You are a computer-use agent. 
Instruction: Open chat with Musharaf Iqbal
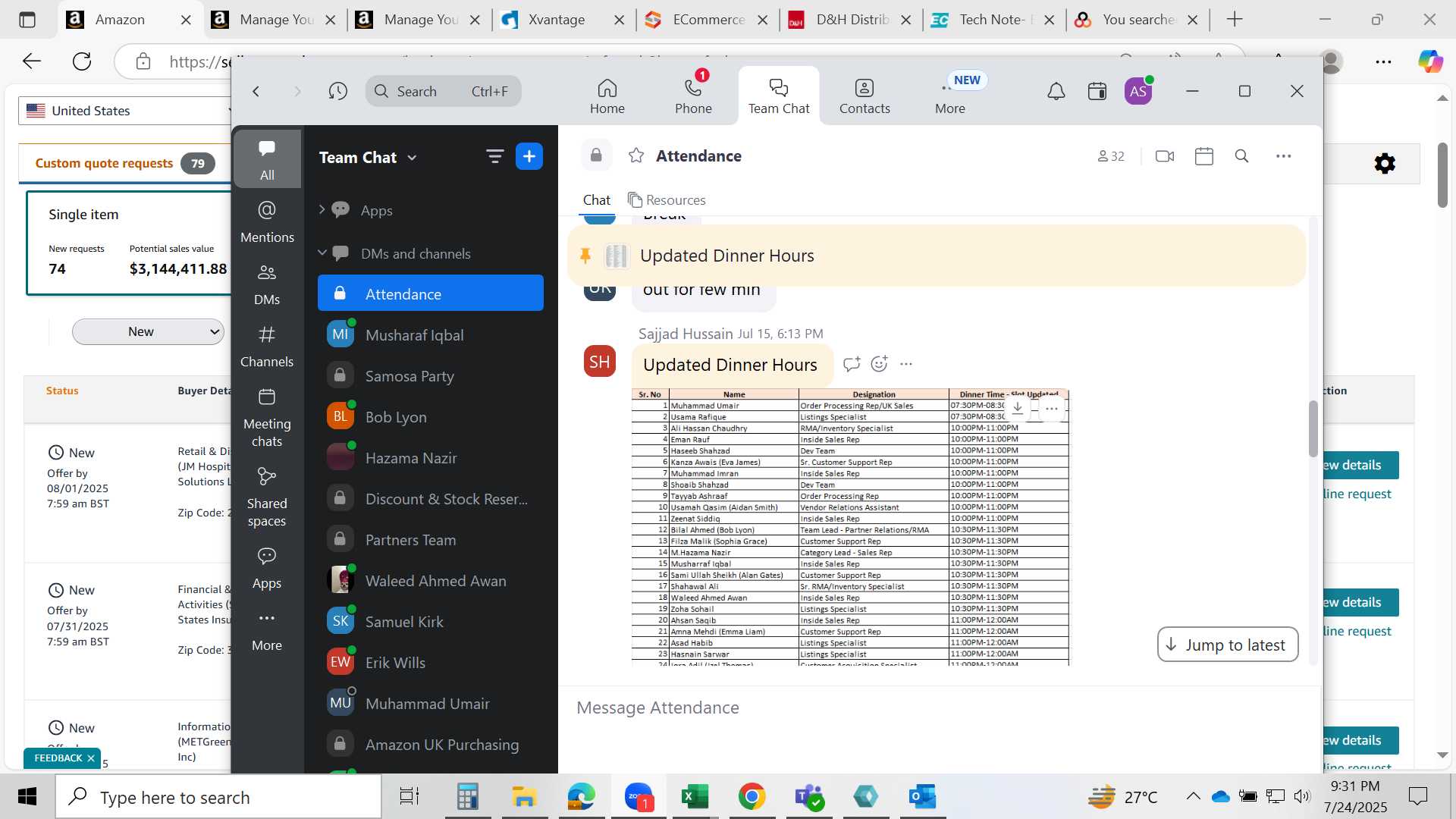(430, 334)
